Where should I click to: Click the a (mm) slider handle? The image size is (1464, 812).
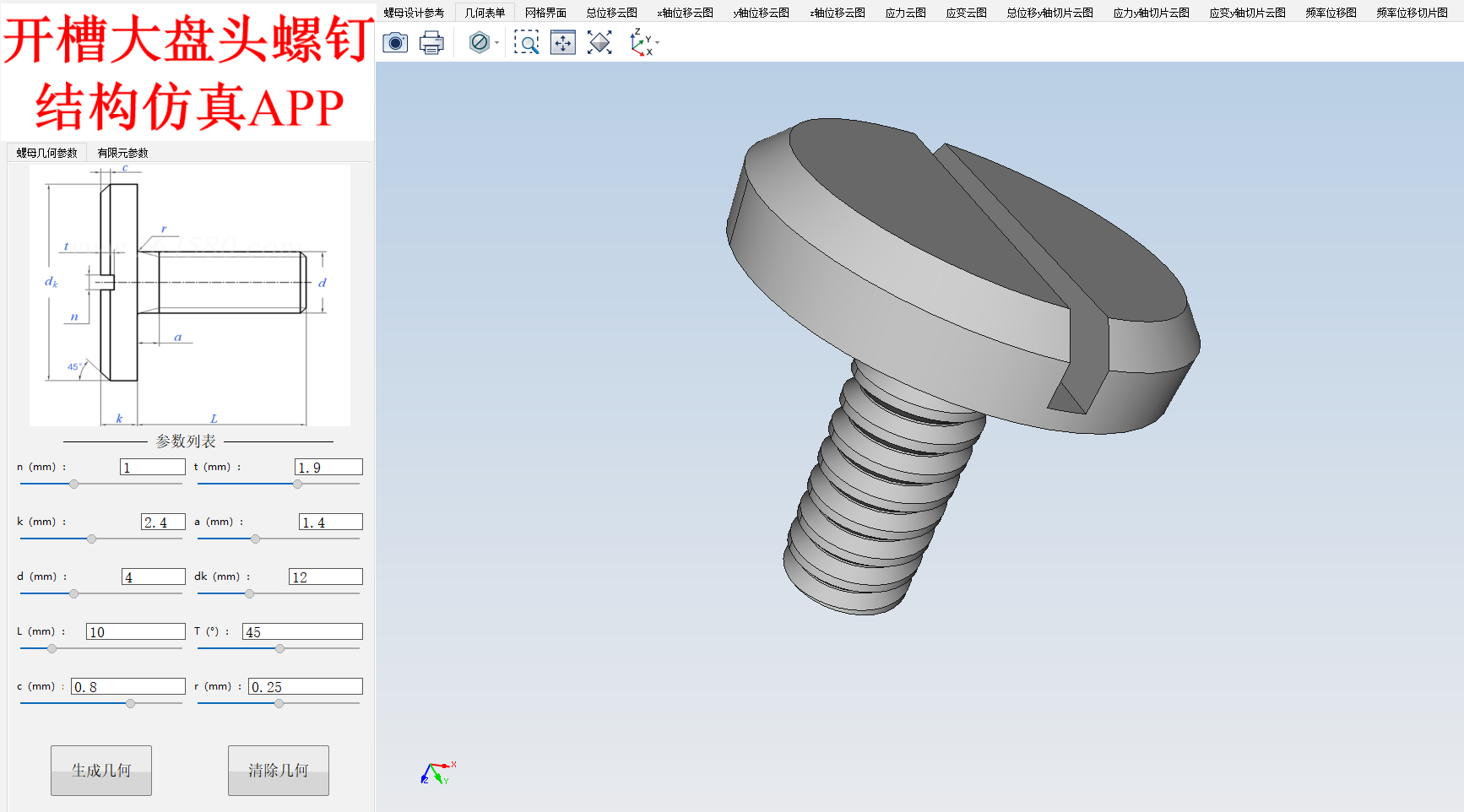[x=256, y=539]
